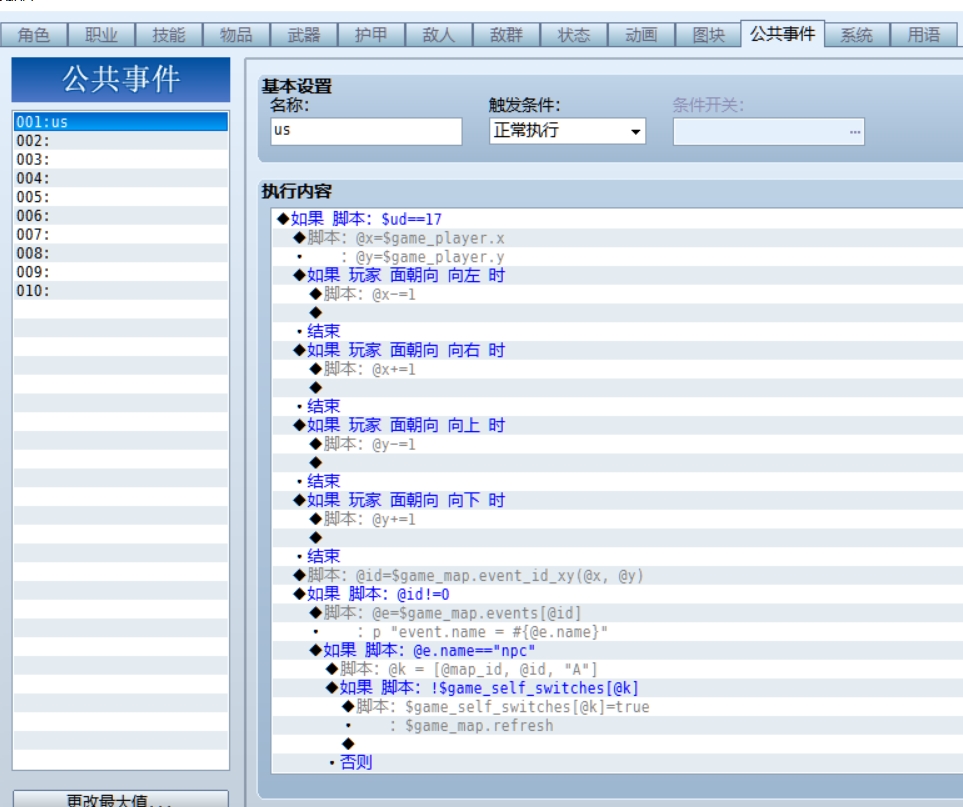Click the line $game_map.refresh
Image resolution: width=963 pixels, height=807 pixels.
[617, 725]
